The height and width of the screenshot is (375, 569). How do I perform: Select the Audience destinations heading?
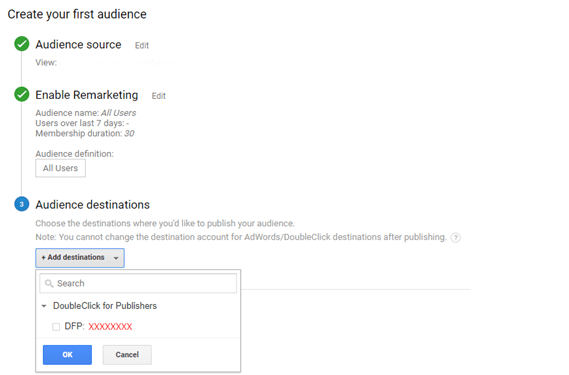click(93, 205)
